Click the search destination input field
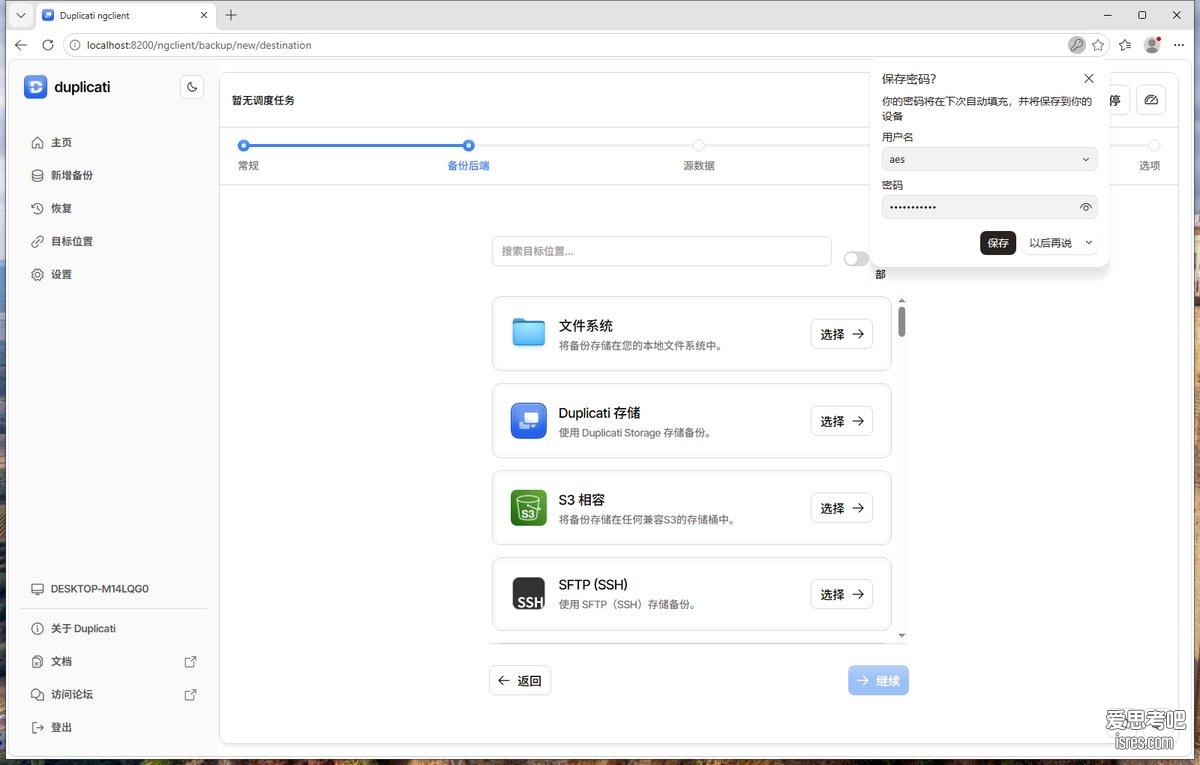This screenshot has height=765, width=1200. coord(661,251)
